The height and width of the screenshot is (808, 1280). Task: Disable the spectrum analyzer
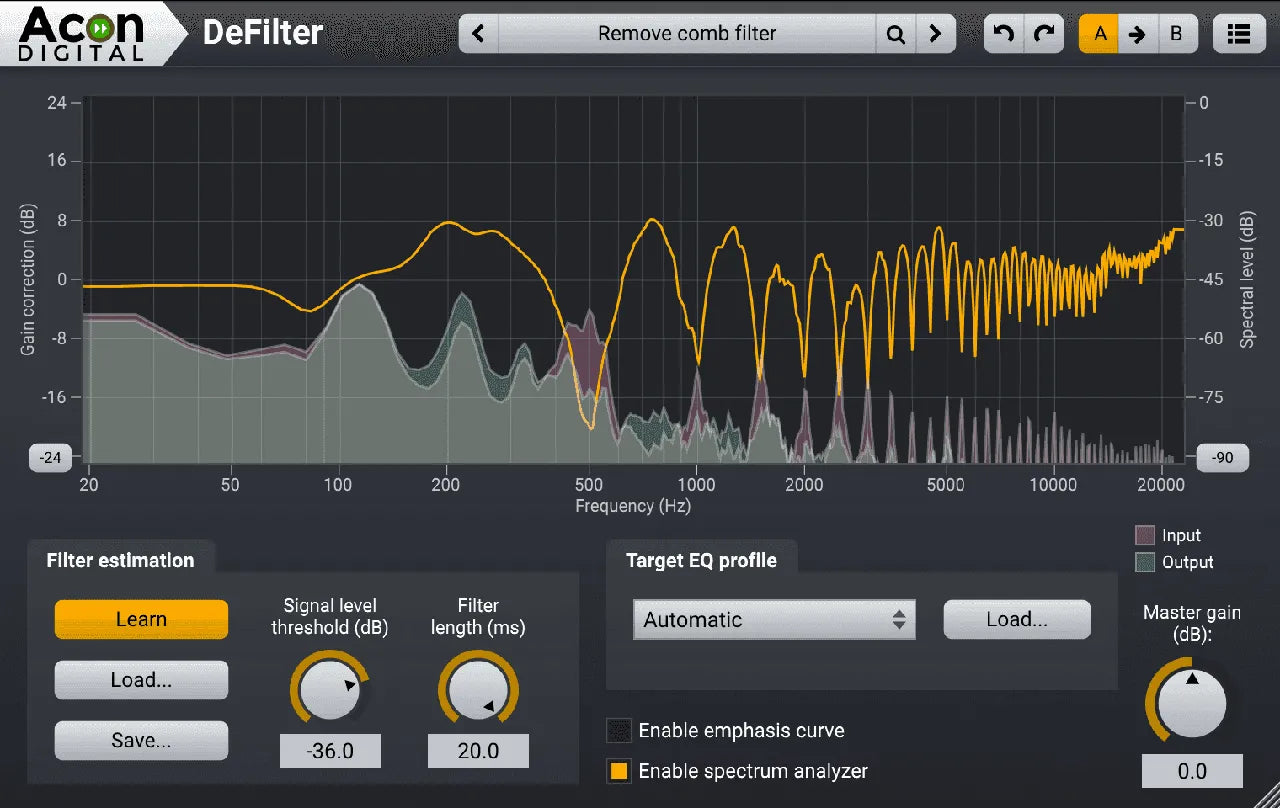tap(620, 771)
